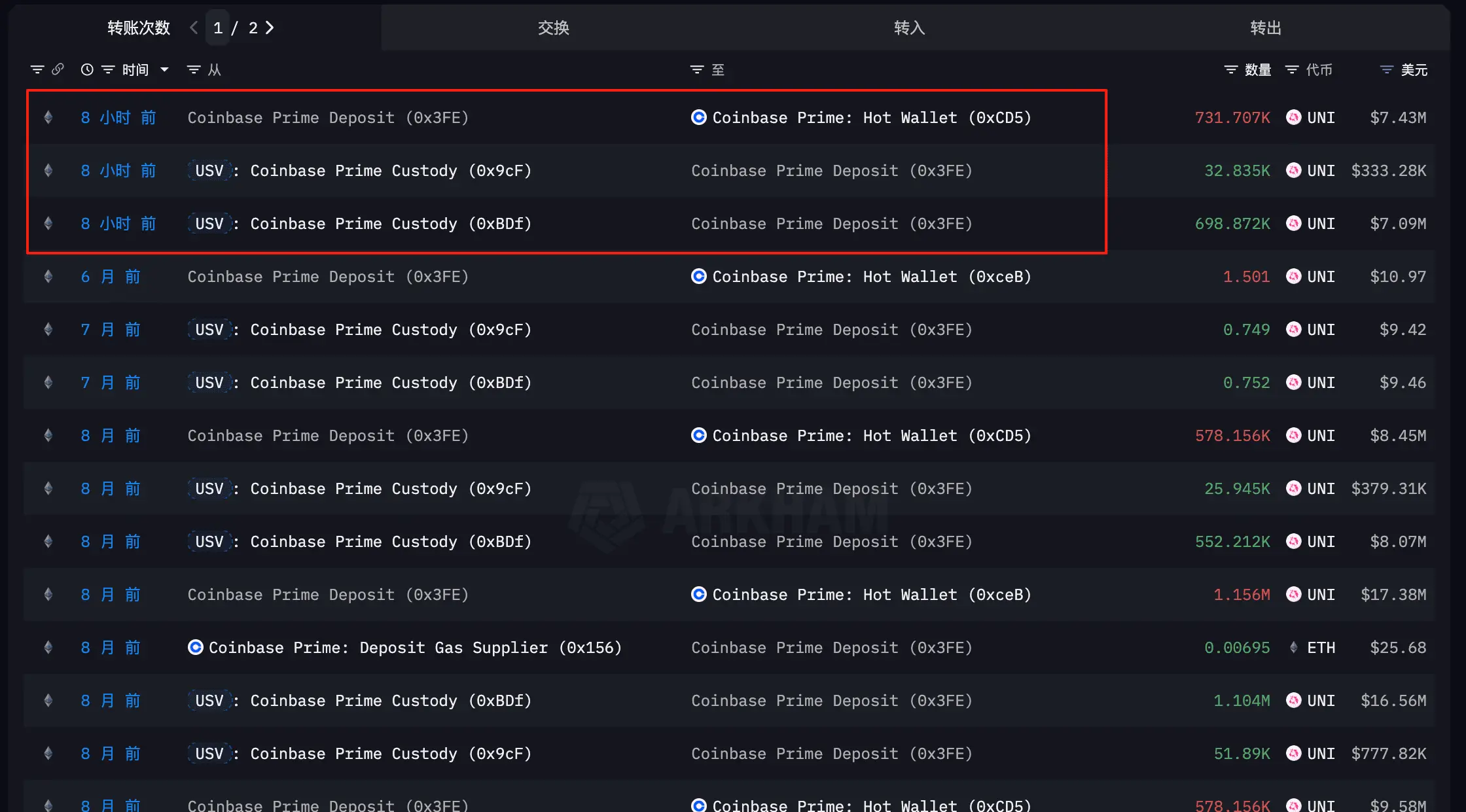Open the filter icon beside 数量
Image resolution: width=1466 pixels, height=812 pixels.
[1231, 69]
